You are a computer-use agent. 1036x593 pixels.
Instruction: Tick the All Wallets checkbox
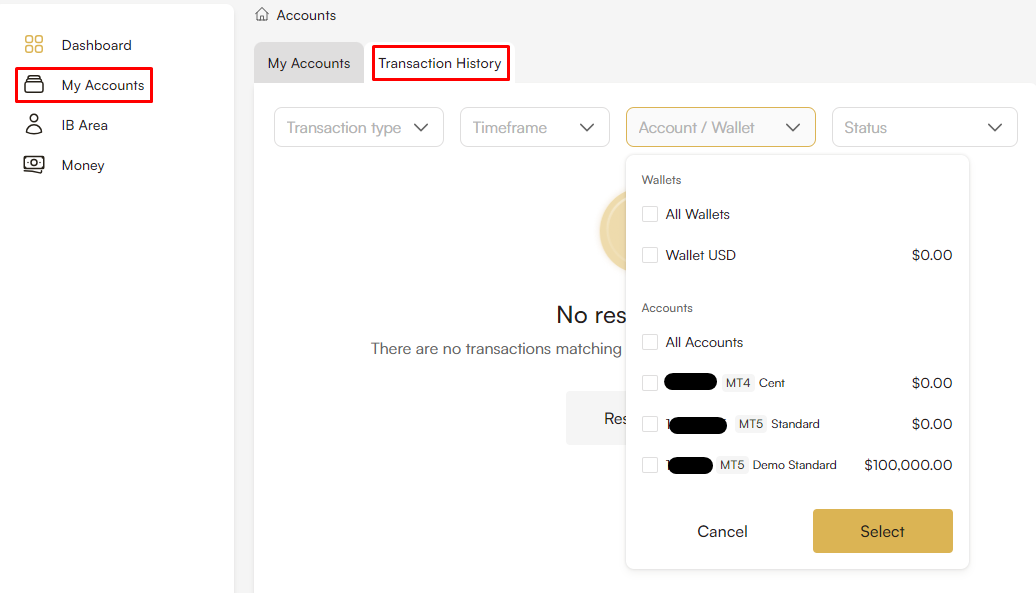click(x=650, y=214)
